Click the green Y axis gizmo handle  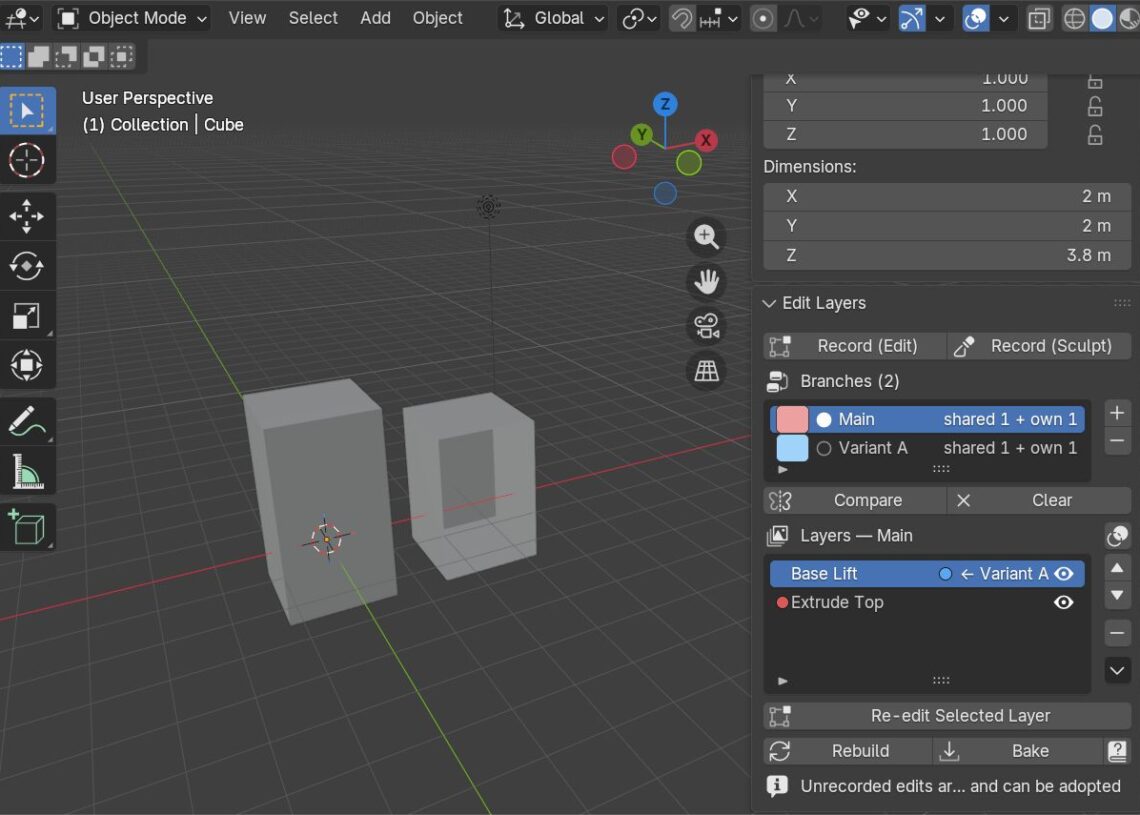(x=641, y=135)
